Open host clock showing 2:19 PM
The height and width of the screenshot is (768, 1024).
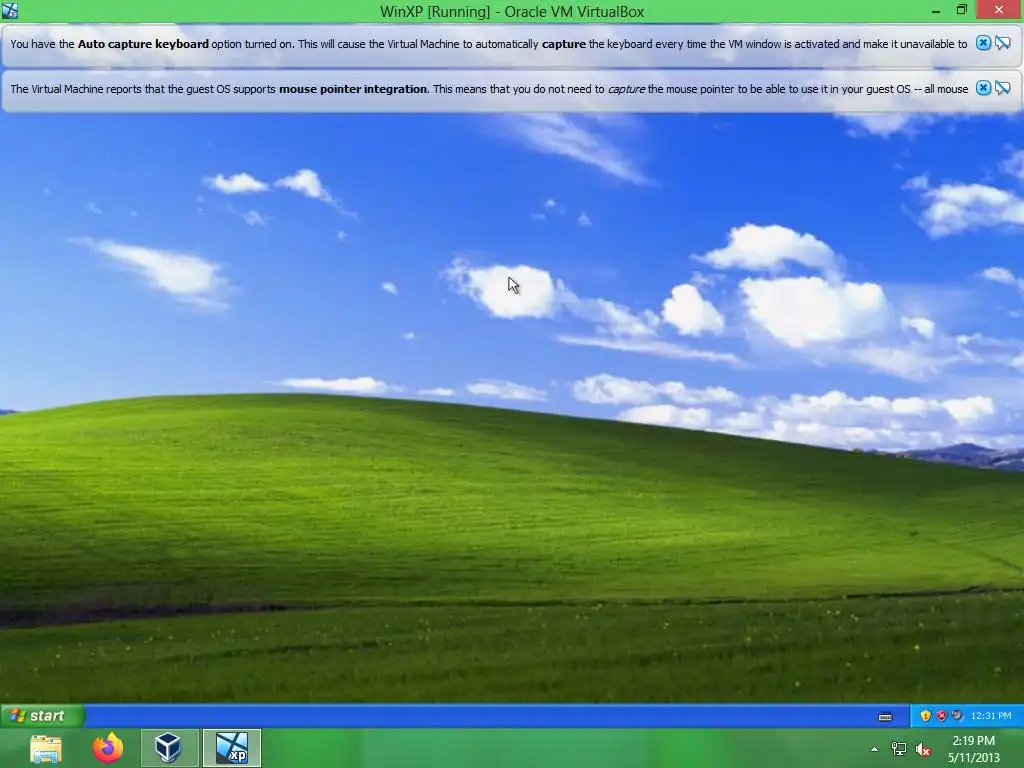(x=974, y=749)
